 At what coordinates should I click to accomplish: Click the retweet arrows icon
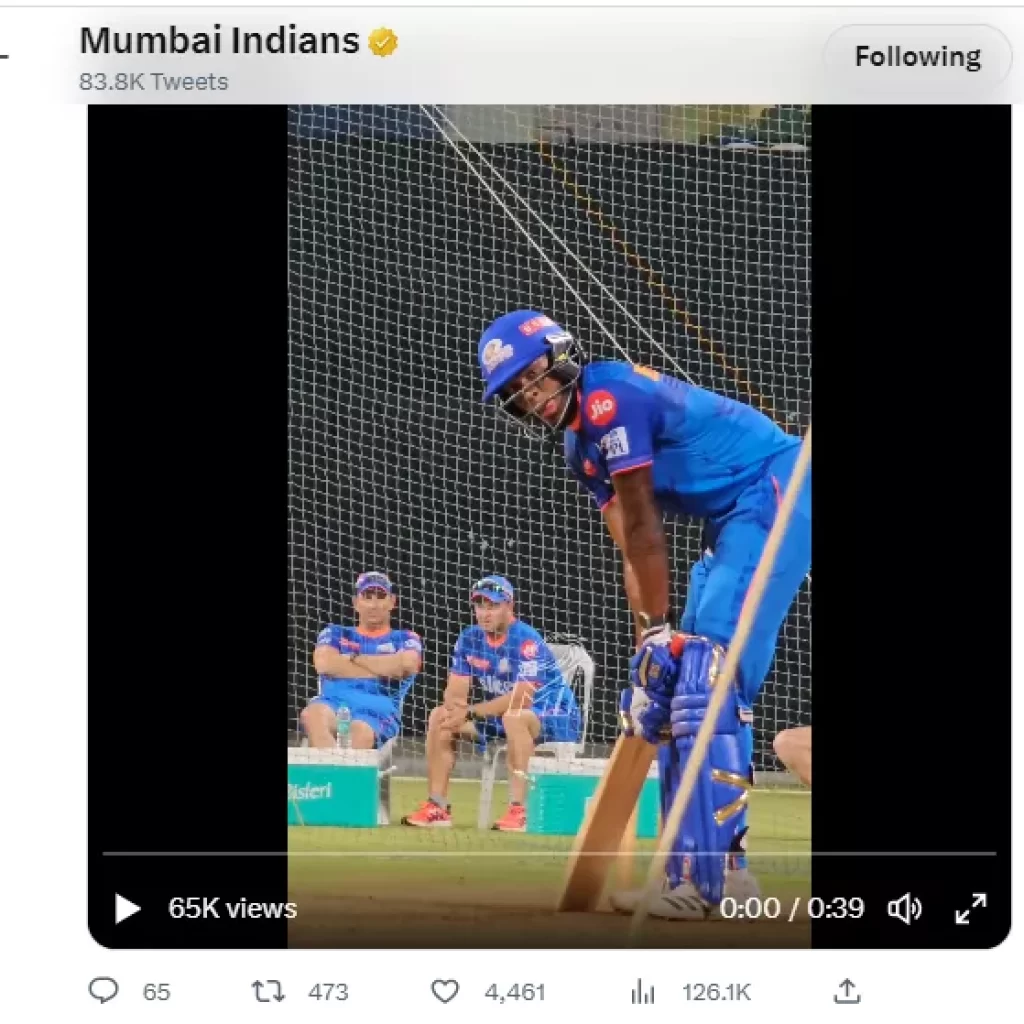tap(267, 991)
